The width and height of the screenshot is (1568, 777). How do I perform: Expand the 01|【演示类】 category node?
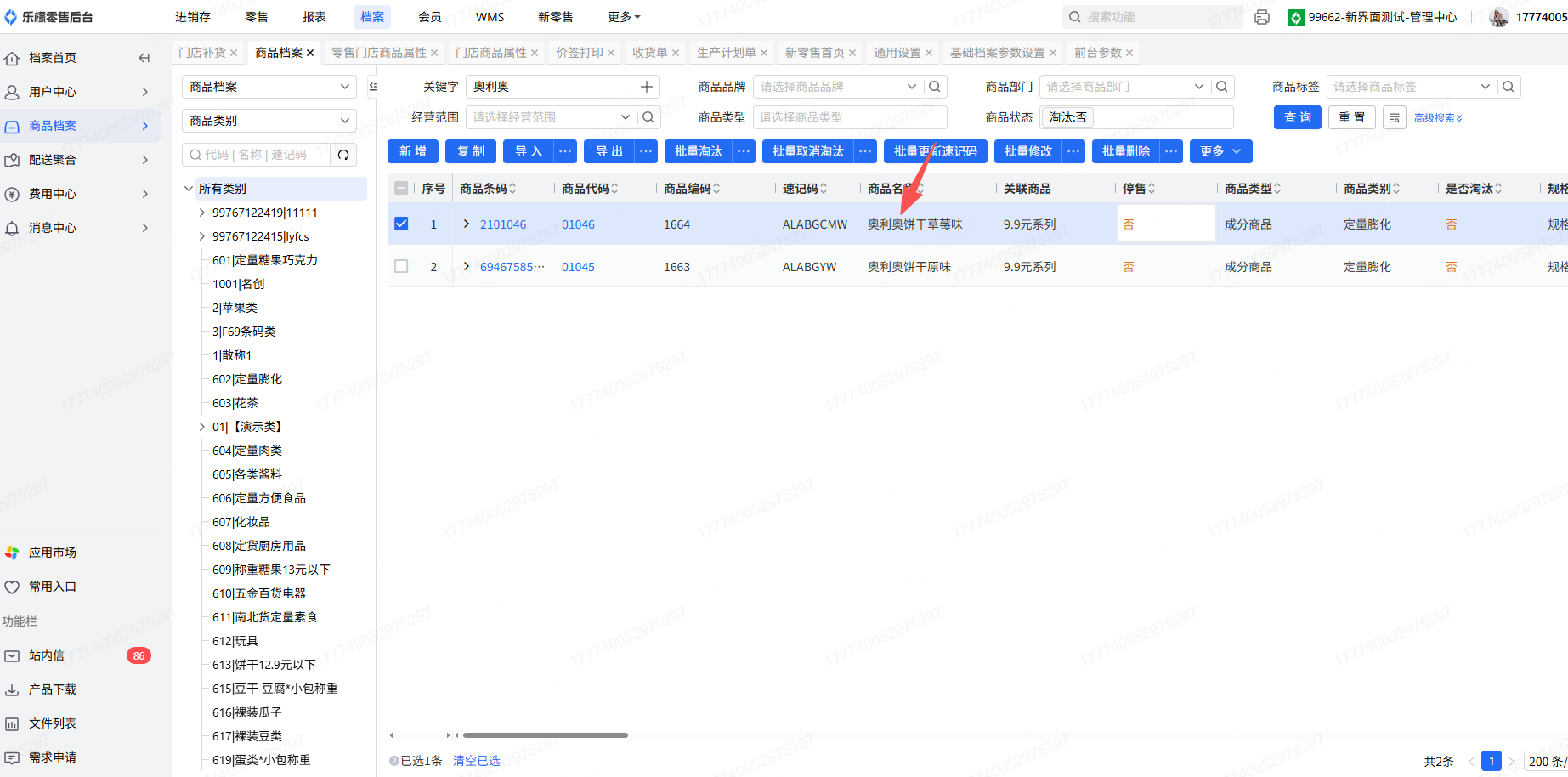point(202,427)
